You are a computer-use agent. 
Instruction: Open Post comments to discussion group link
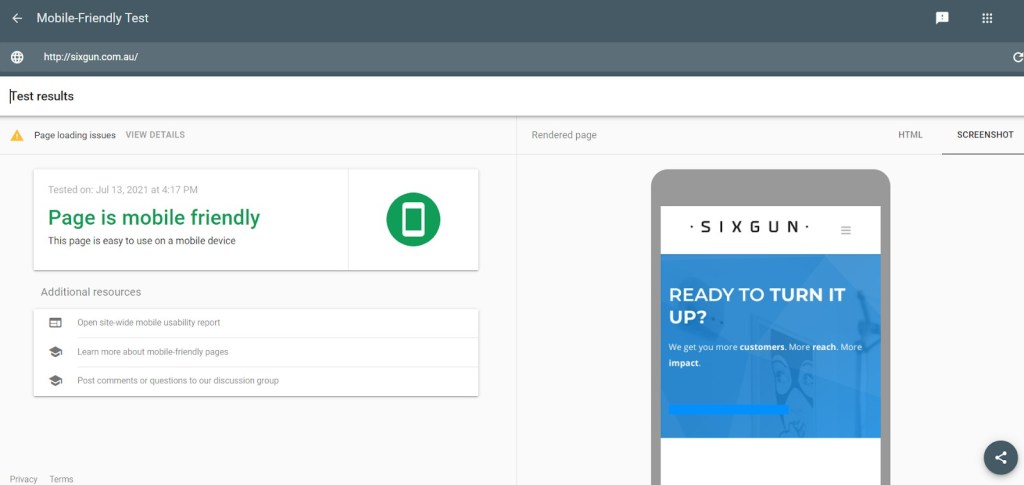[177, 381]
